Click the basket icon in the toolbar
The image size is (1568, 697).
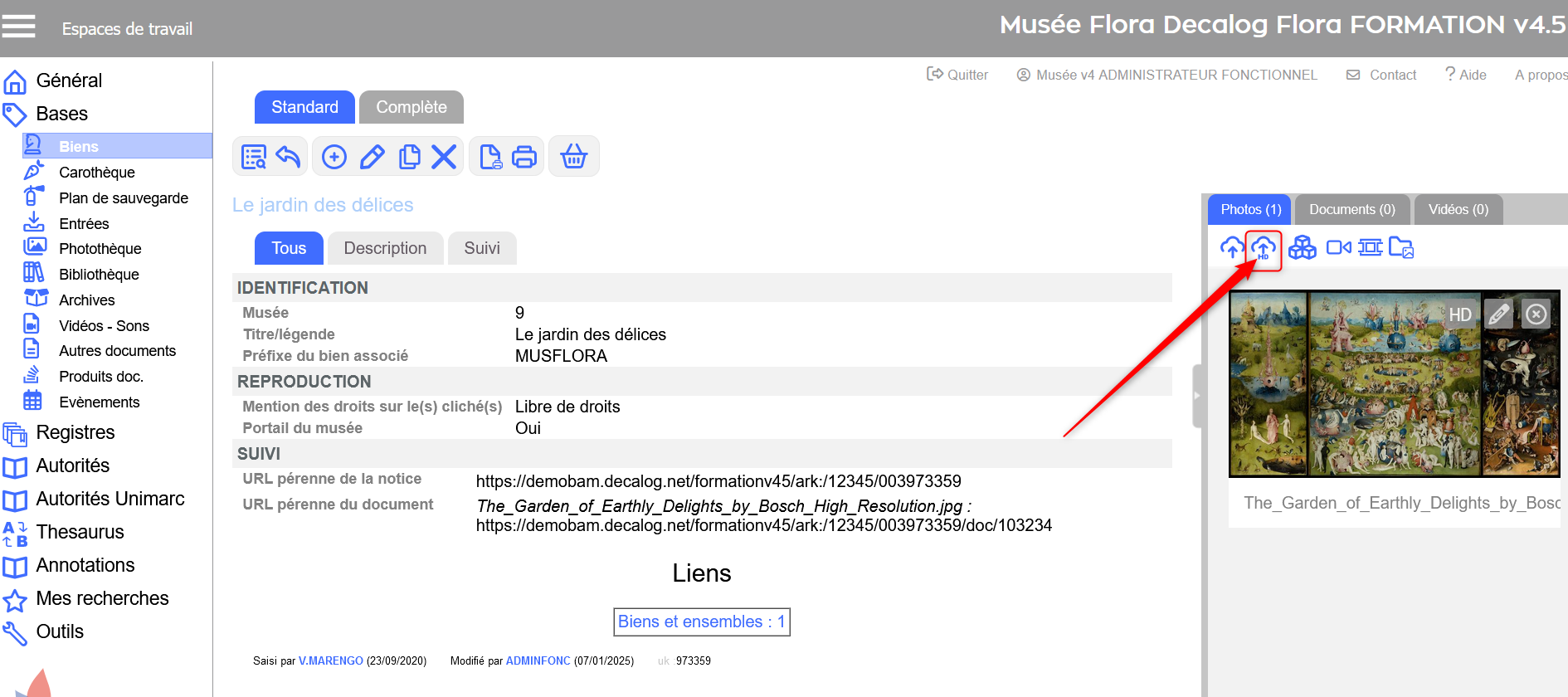pyautogui.click(x=573, y=157)
